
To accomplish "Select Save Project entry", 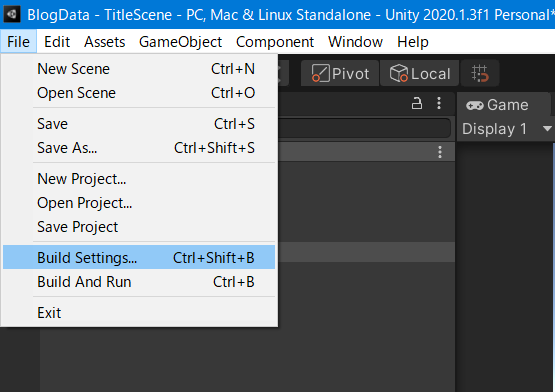I will [139, 227].
